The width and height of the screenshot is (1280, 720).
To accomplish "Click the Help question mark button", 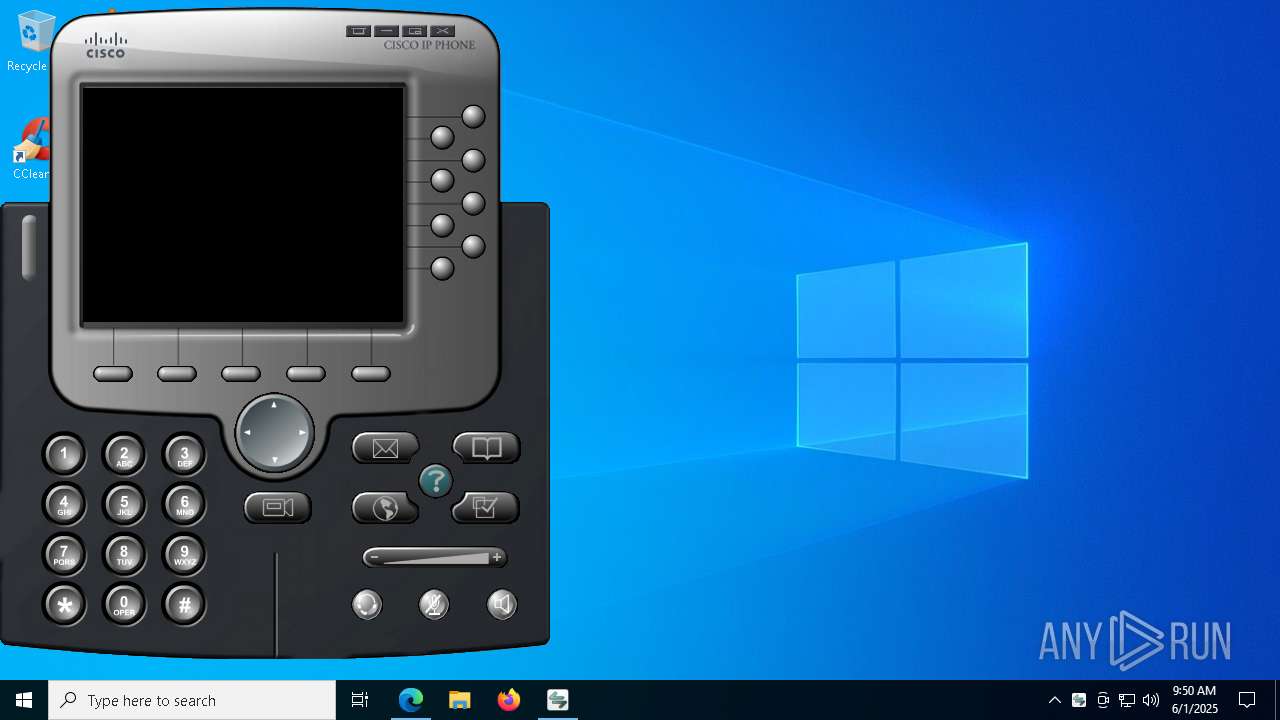I will (435, 481).
